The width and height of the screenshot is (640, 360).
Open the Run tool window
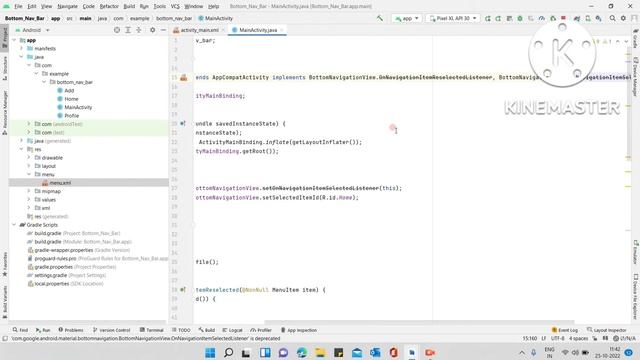(x=43, y=330)
